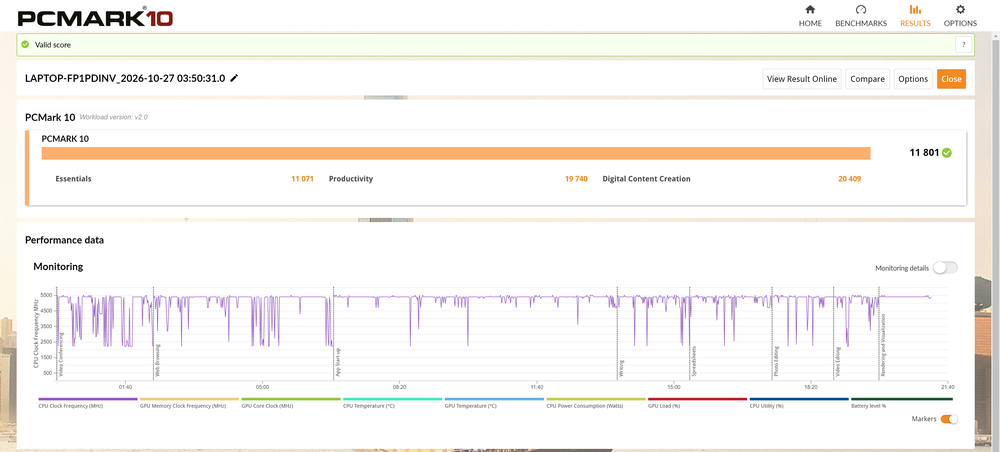Click the result name LAPTOP-FP1PDINV text
This screenshot has height=452, width=1000.
pos(125,78)
